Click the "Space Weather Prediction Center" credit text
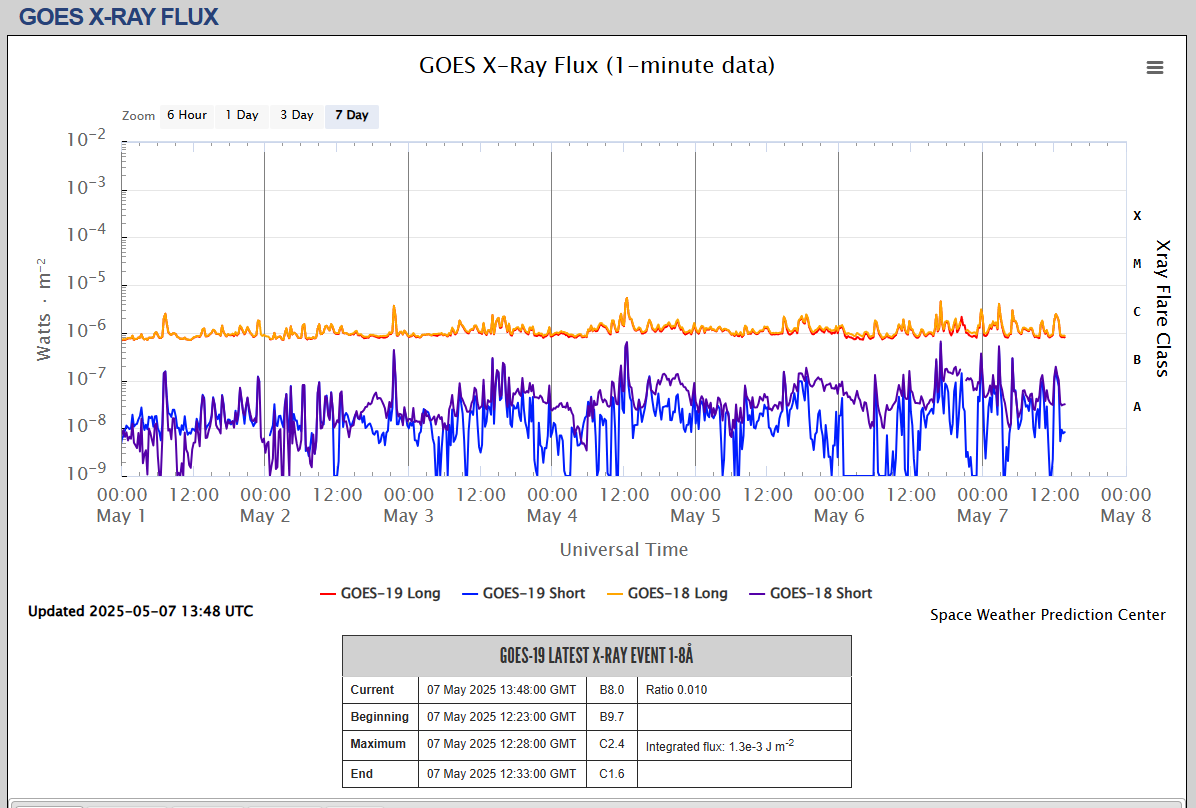The width and height of the screenshot is (1196, 808). [x=1047, y=615]
